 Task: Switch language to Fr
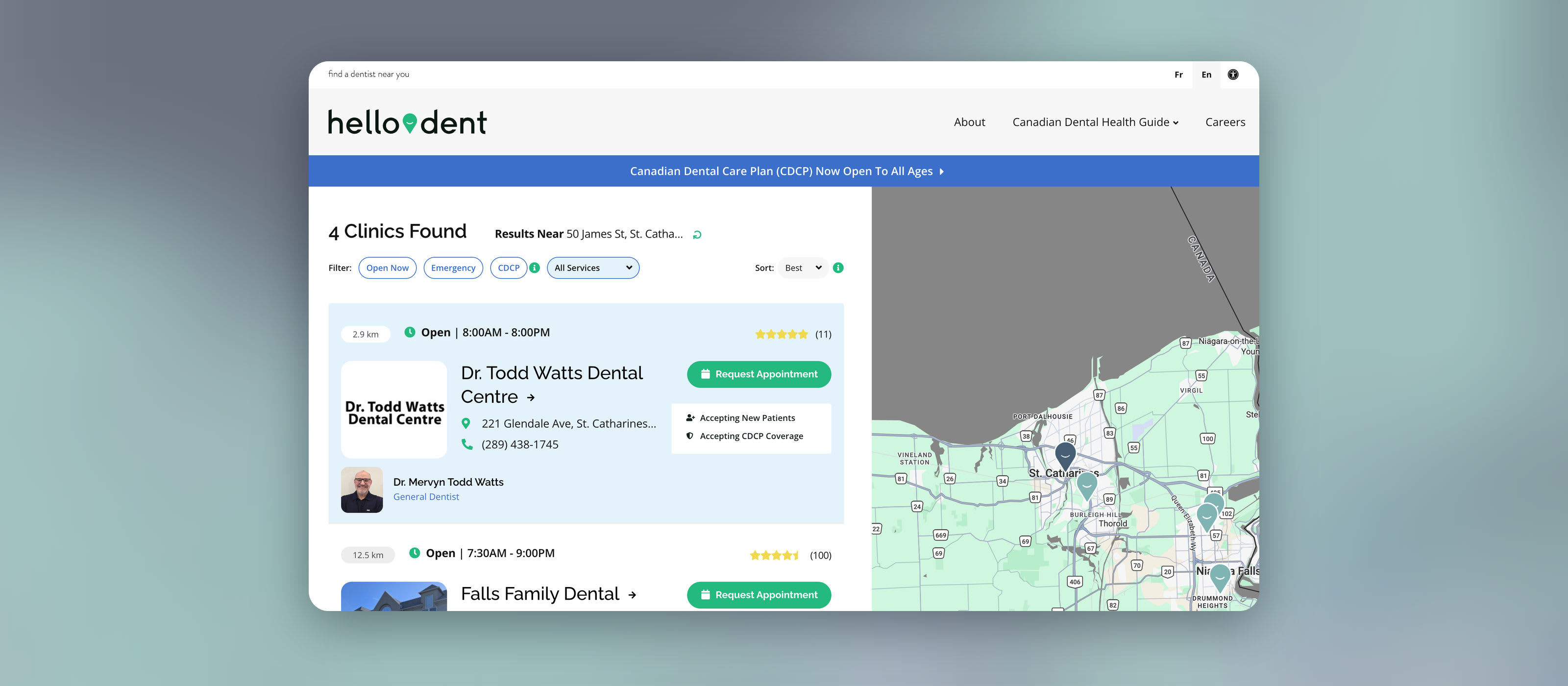tap(1178, 75)
